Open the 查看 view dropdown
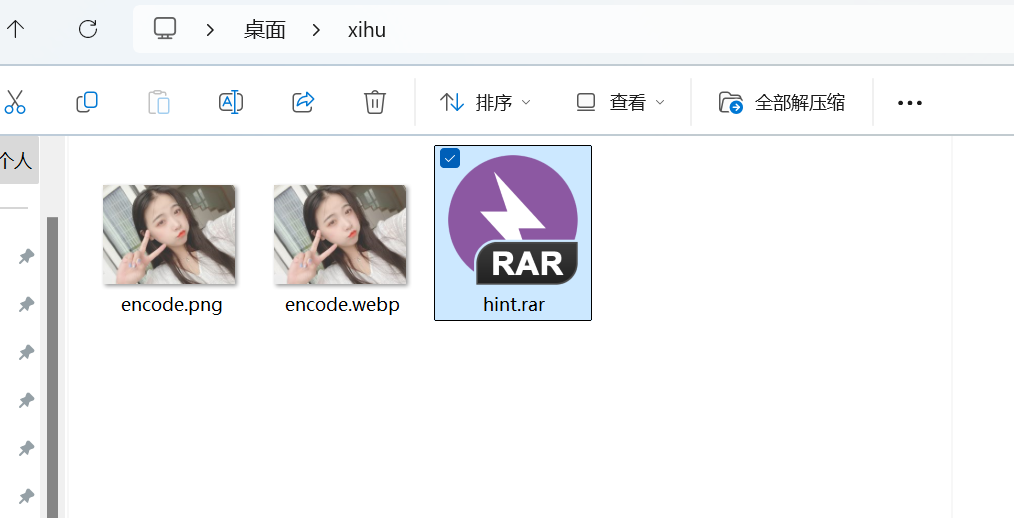This screenshot has height=518, width=1014. point(620,102)
